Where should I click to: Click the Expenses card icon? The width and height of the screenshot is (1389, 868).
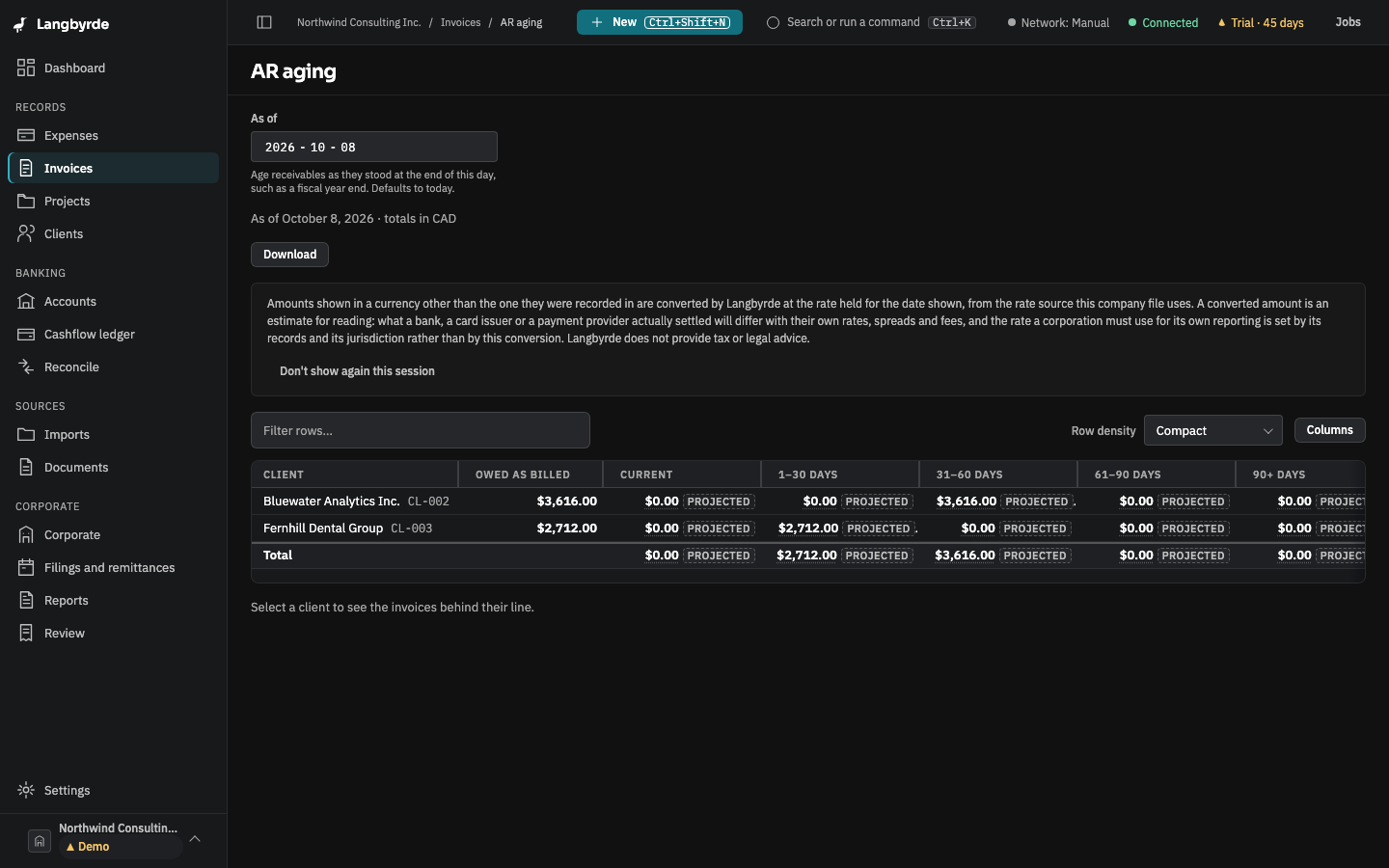pos(26,135)
